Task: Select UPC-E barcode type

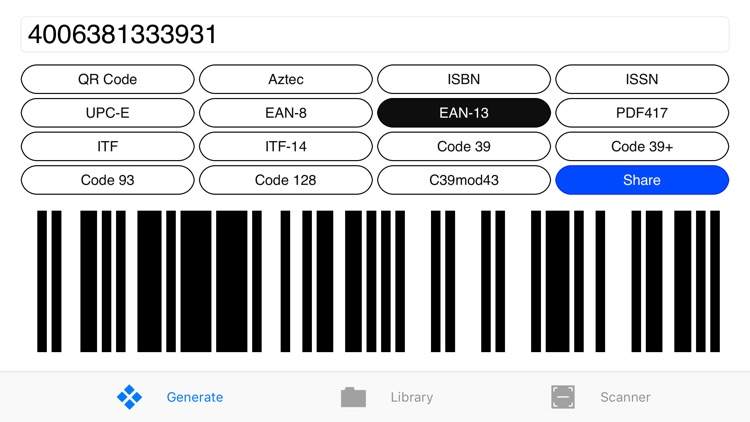Action: [108, 113]
